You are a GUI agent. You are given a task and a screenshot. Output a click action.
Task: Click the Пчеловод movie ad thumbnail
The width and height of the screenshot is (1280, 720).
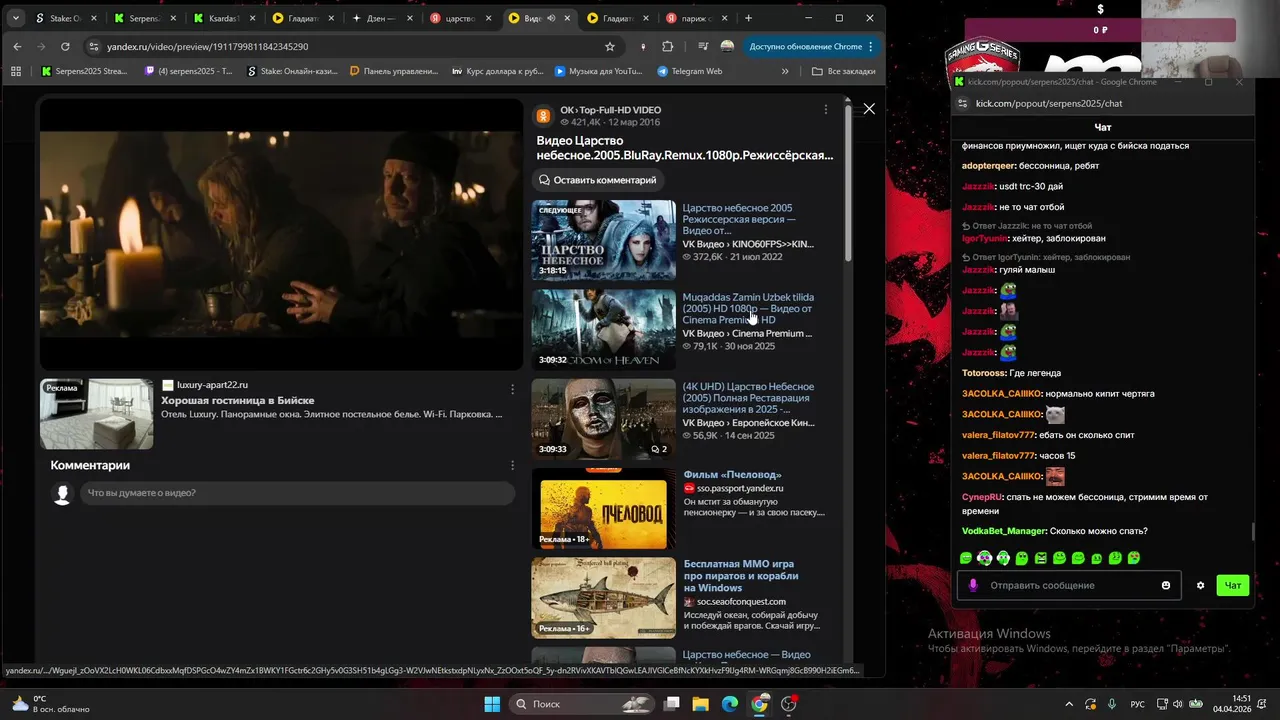[x=604, y=509]
